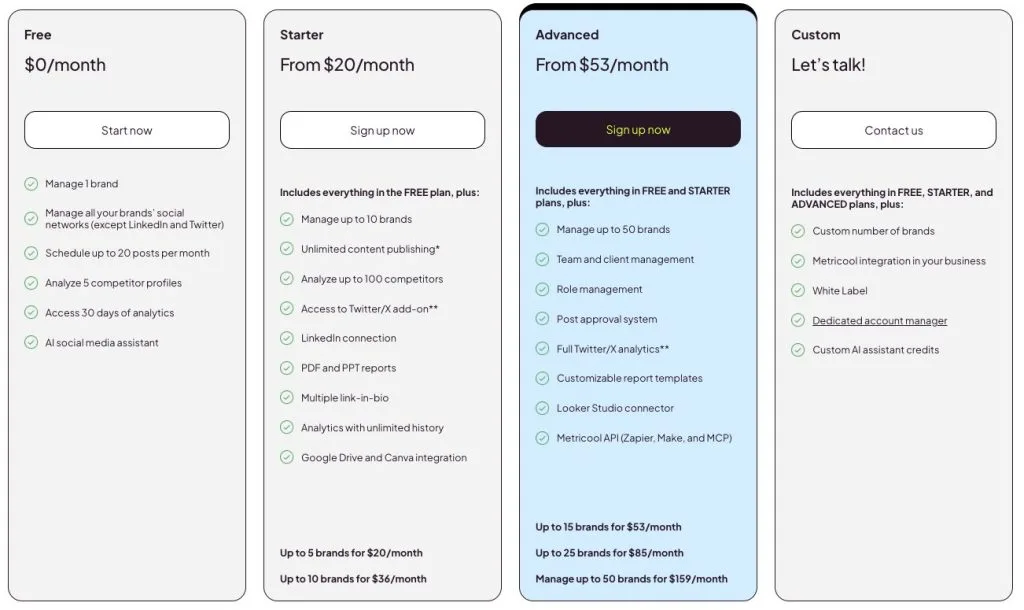Image resolution: width=1024 pixels, height=610 pixels.
Task: Click checkmark beside Unlimited content publishing
Action: (287, 249)
